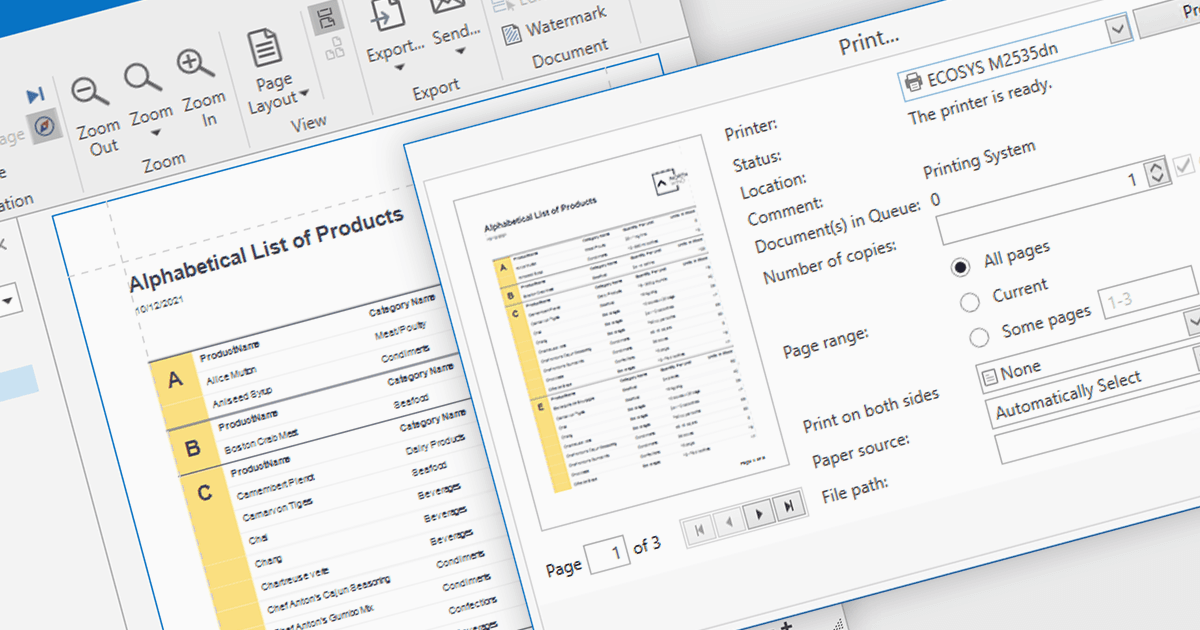This screenshot has width=1200, height=630.
Task: Click the Zoom In magnifier icon
Action: click(x=196, y=64)
